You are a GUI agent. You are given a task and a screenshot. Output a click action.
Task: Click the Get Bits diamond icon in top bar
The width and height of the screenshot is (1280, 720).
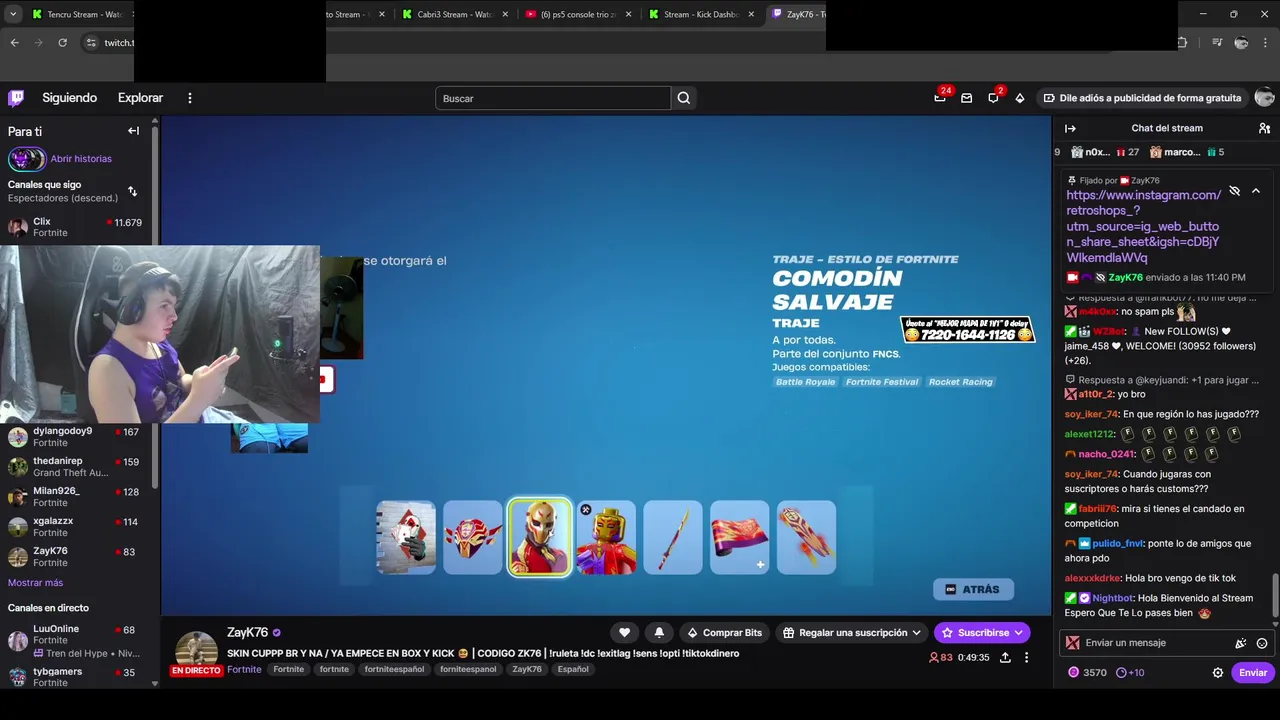[1019, 98]
